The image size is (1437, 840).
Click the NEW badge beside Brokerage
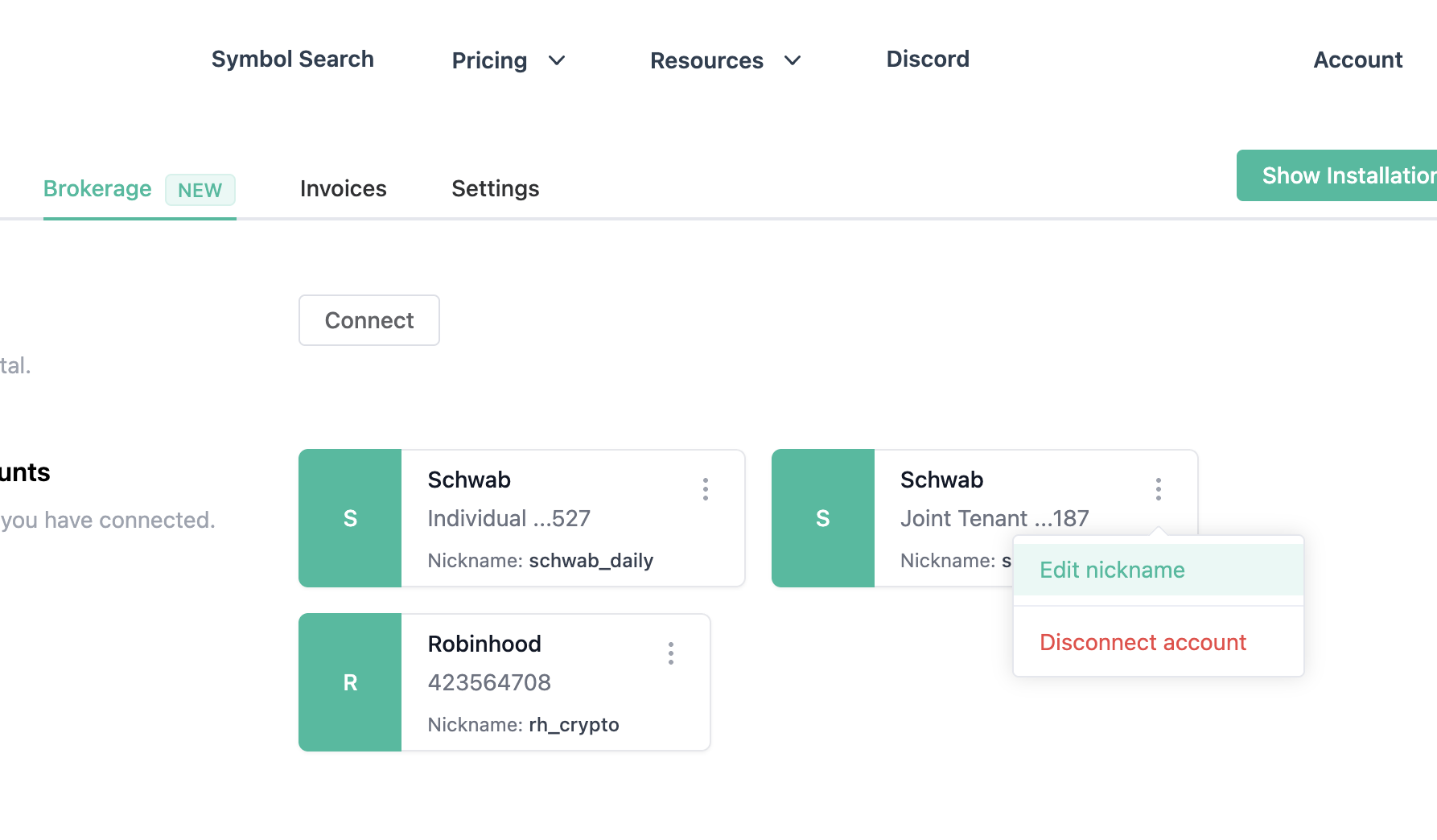pyautogui.click(x=200, y=190)
